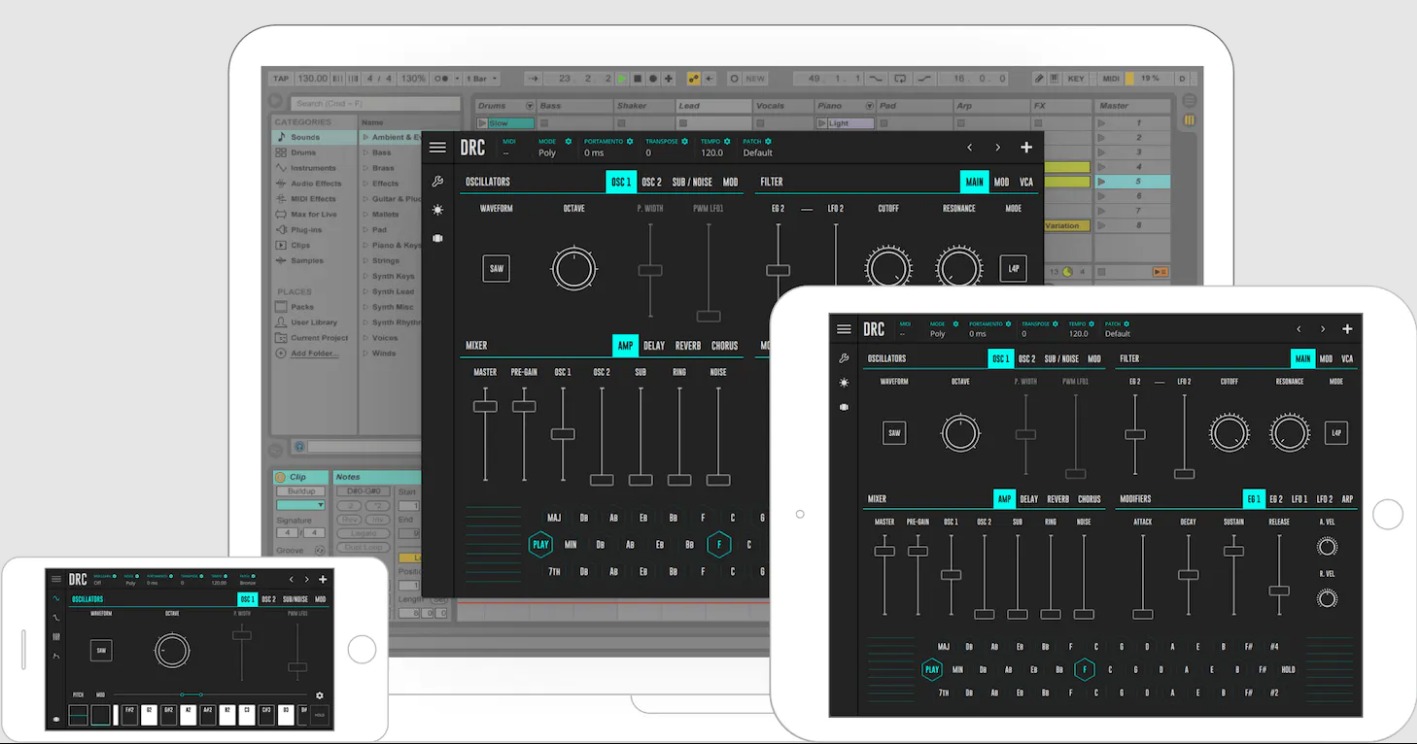Viewport: 1417px width, 744px height.
Task: Open the TEMPO settings gear in laptop DRC
Action: pyautogui.click(x=727, y=141)
